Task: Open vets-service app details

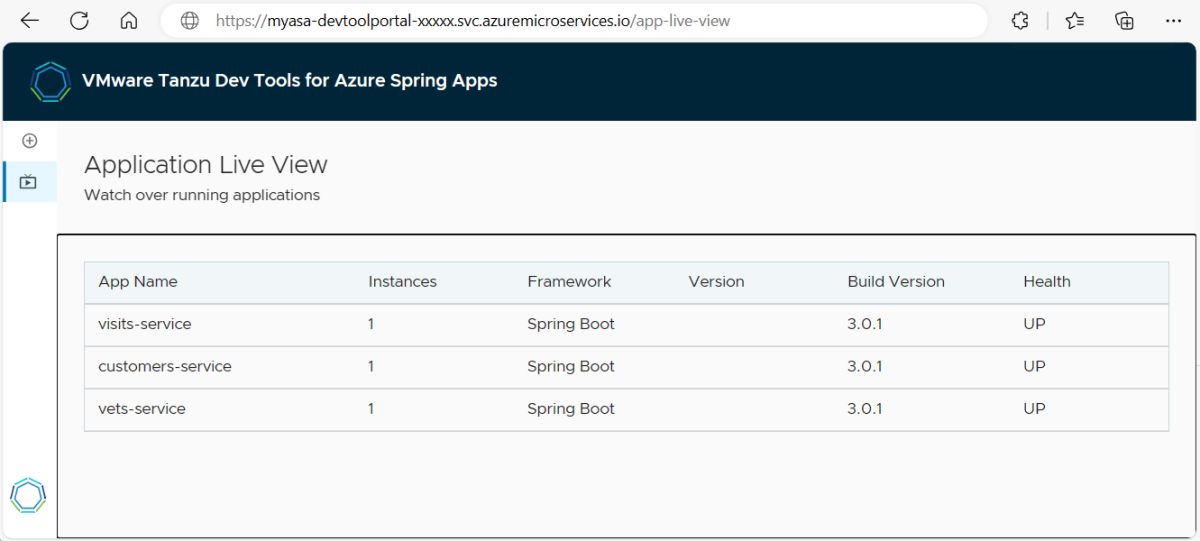Action: [141, 408]
